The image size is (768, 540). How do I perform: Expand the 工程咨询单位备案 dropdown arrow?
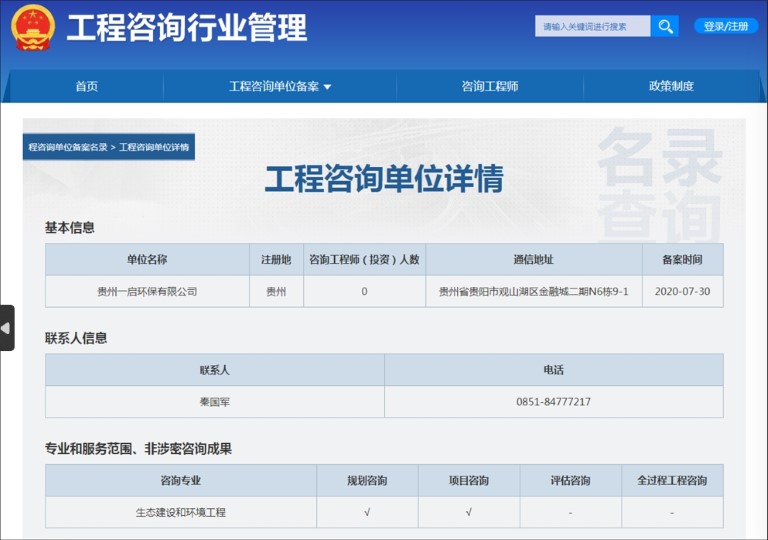328,87
